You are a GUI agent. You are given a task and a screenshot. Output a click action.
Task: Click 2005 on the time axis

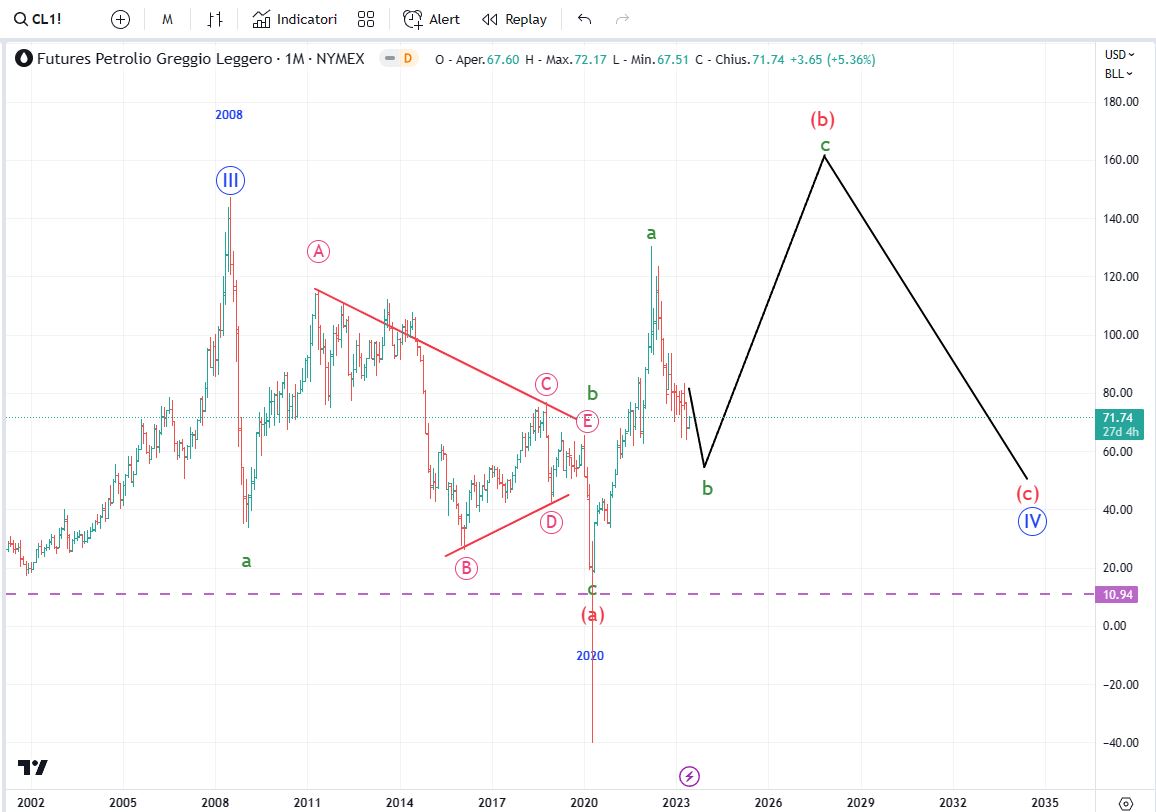122,802
